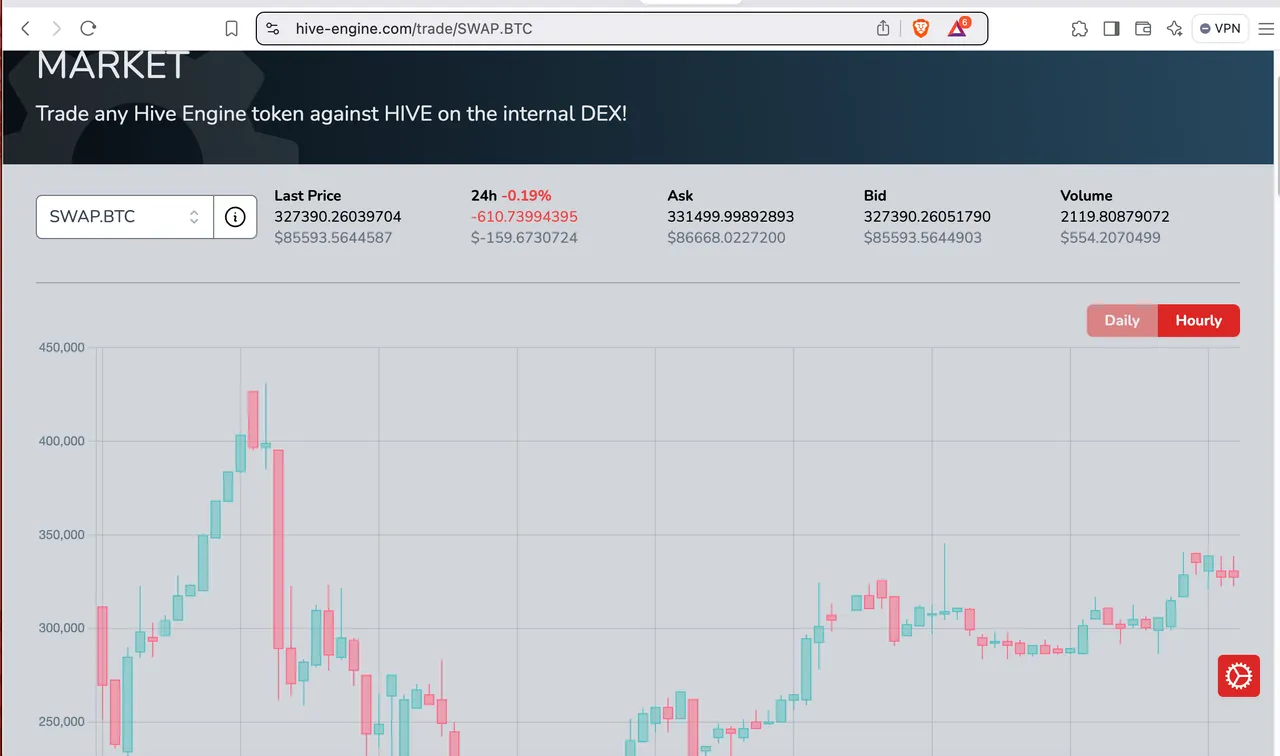Show token info with the i icon
The image size is (1280, 756).
coord(235,217)
